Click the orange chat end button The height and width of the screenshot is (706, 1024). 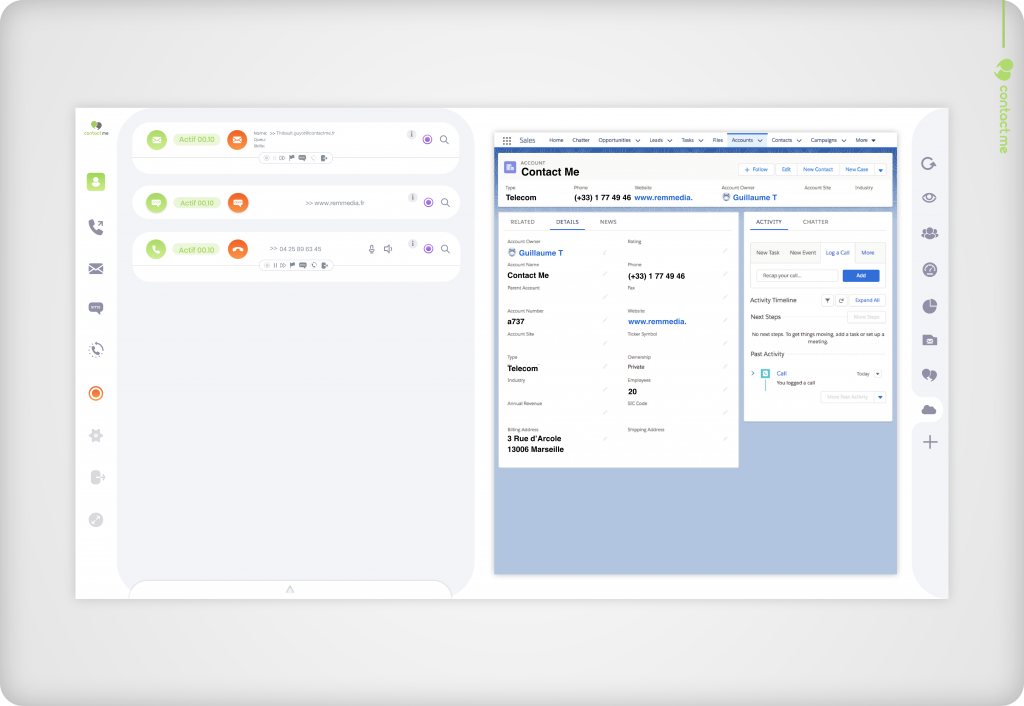(238, 203)
